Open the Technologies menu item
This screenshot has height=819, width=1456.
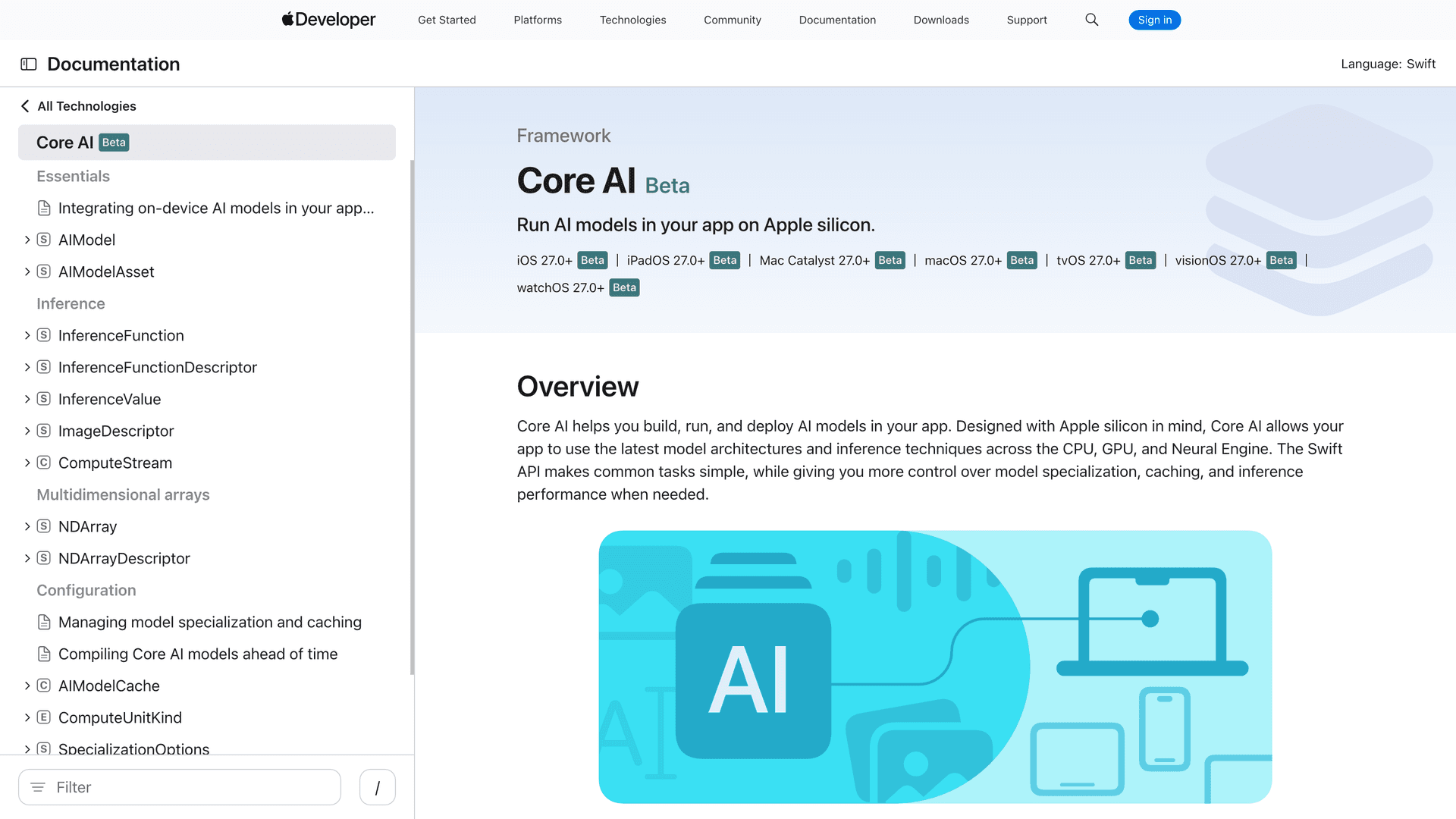pyautogui.click(x=632, y=20)
